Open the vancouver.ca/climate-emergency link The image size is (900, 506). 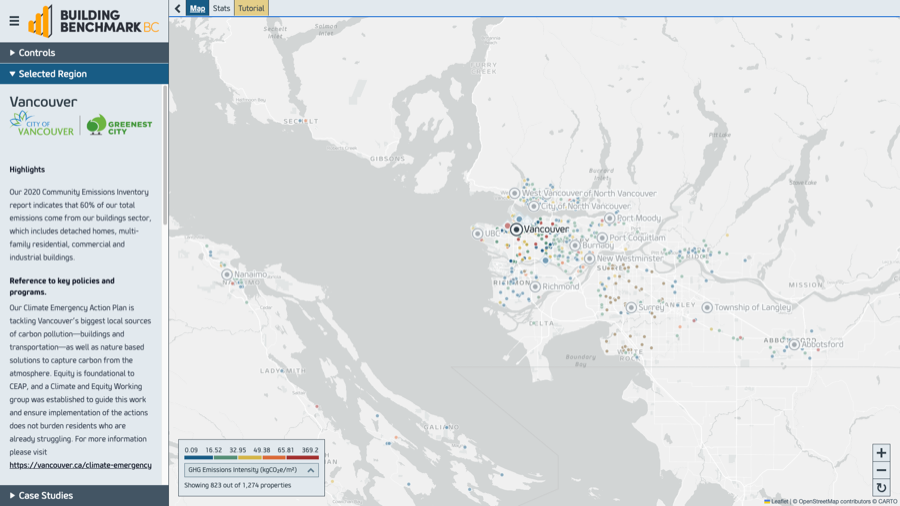point(80,465)
